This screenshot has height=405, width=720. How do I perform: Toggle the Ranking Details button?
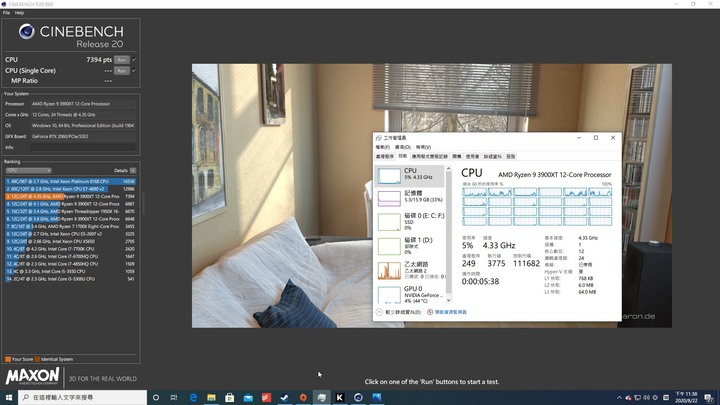[133, 170]
